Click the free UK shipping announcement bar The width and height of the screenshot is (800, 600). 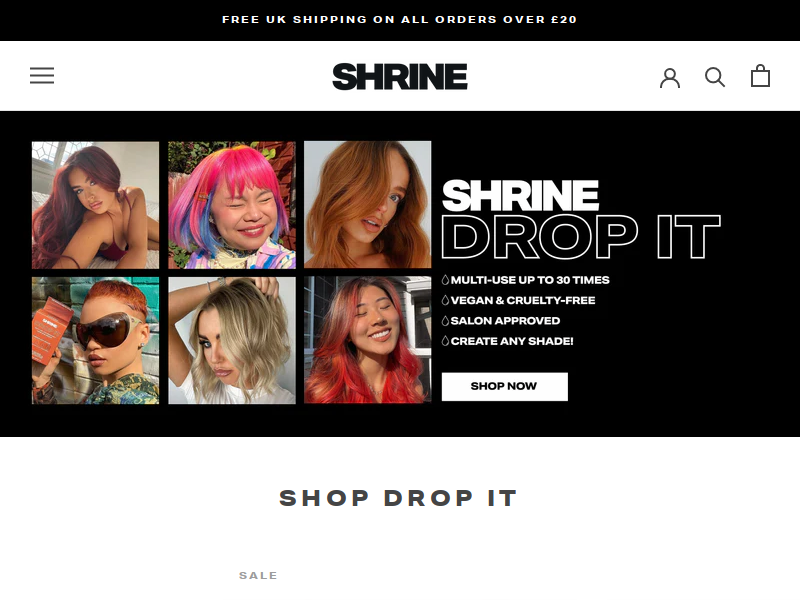(400, 20)
